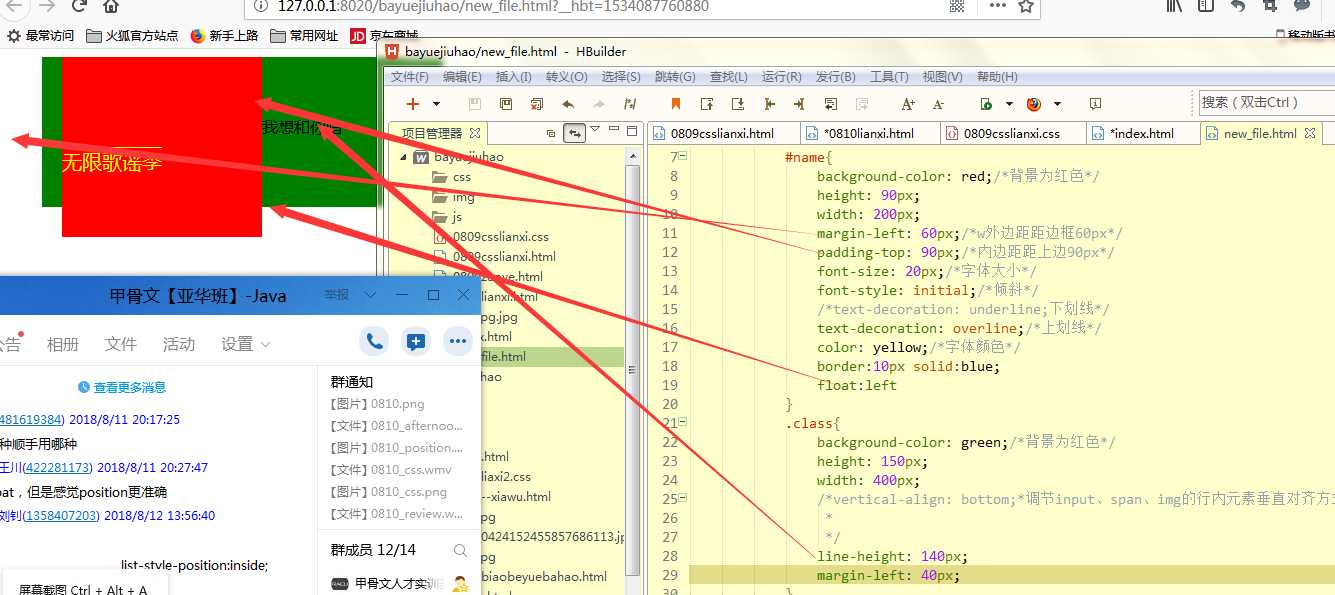Screen dimensions: 1335x595
Task: Open 火狐官方站点 bookmark in Firefox
Action: 132,36
